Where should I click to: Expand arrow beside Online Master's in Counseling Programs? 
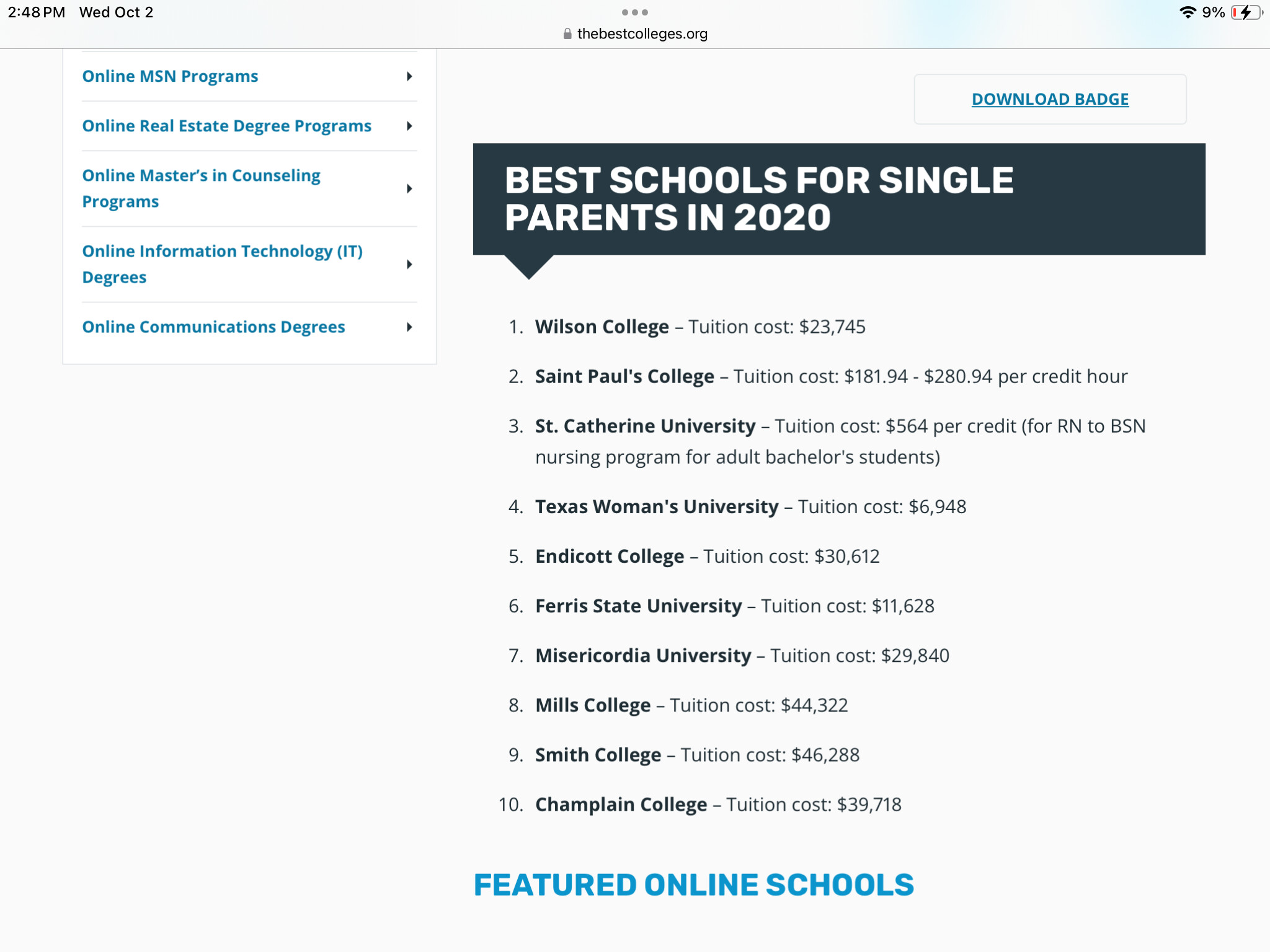click(x=409, y=188)
